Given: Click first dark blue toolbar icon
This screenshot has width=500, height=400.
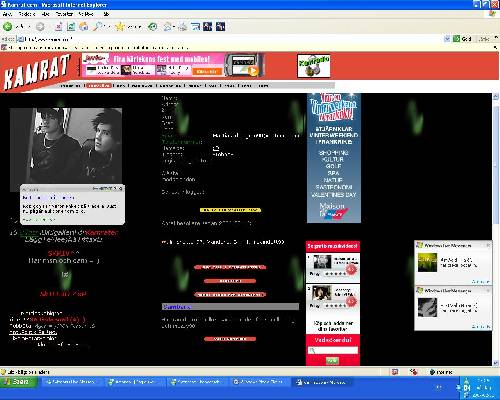Looking at the screenshot, I should coord(208,27).
